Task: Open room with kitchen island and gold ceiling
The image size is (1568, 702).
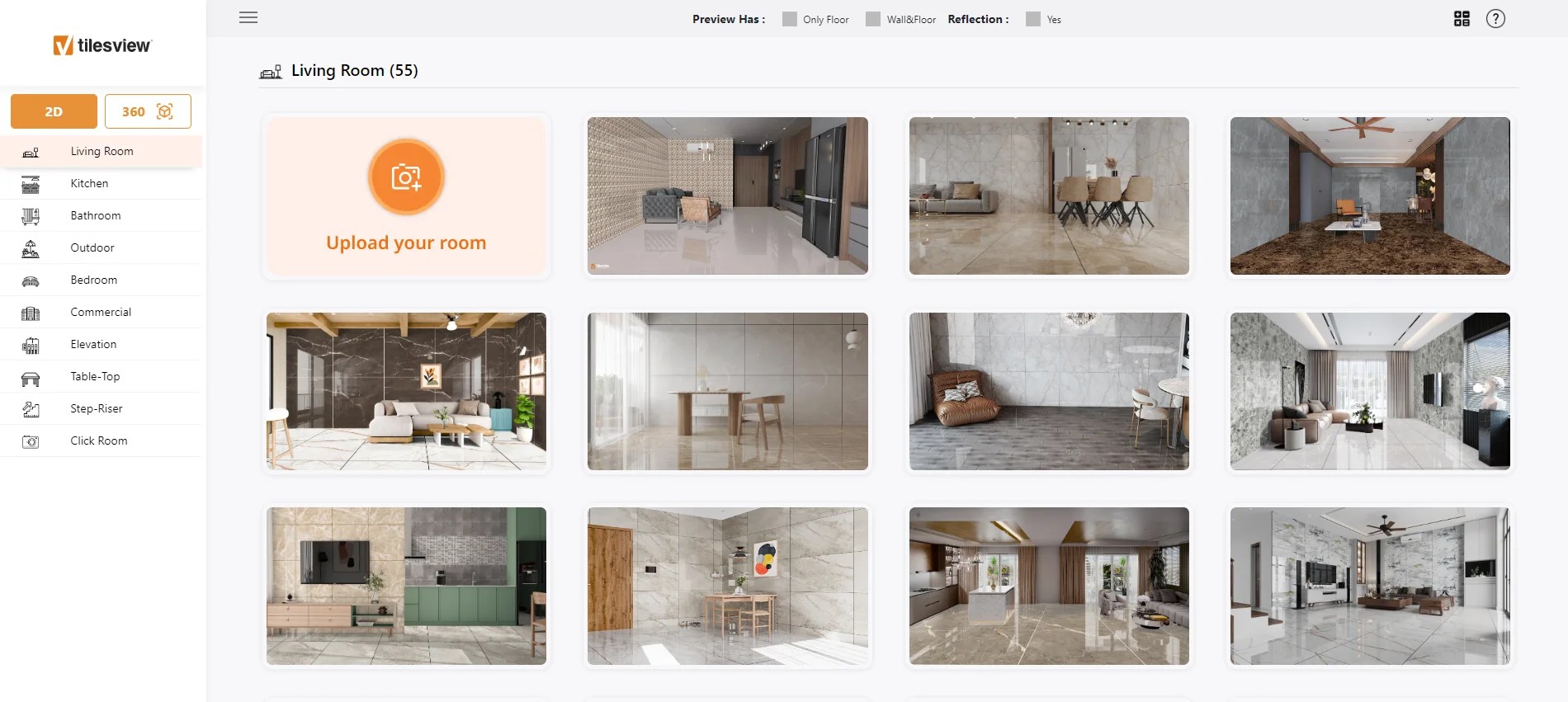Action: tap(1049, 586)
